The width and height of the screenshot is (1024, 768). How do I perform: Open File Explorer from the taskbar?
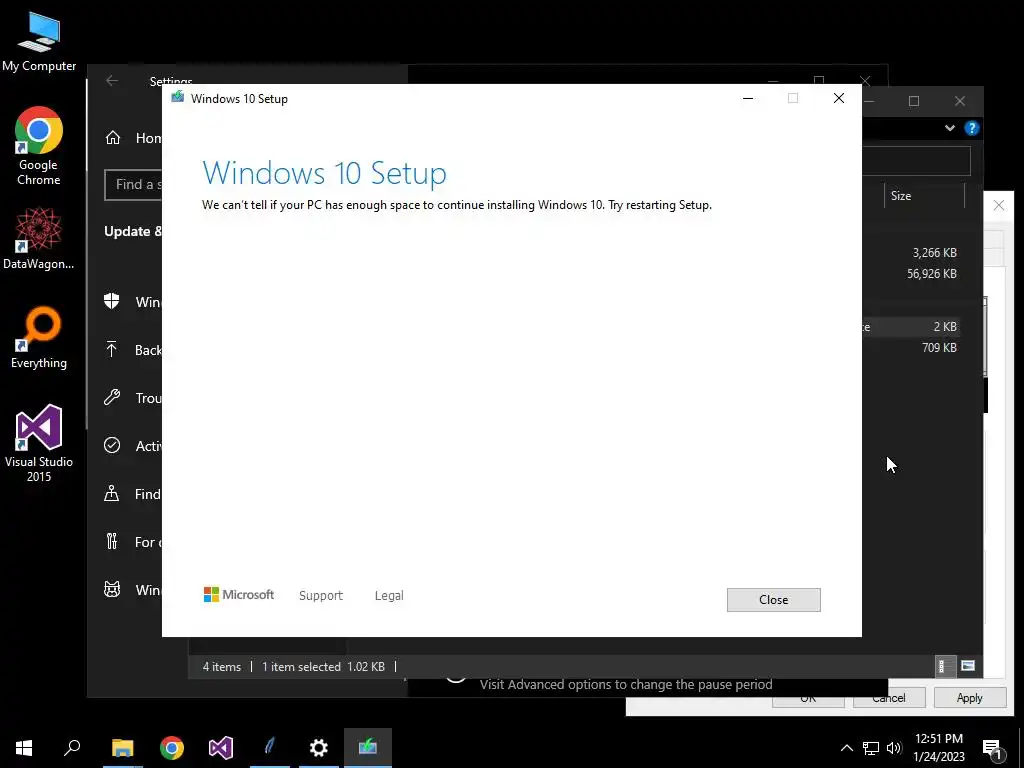pos(122,748)
